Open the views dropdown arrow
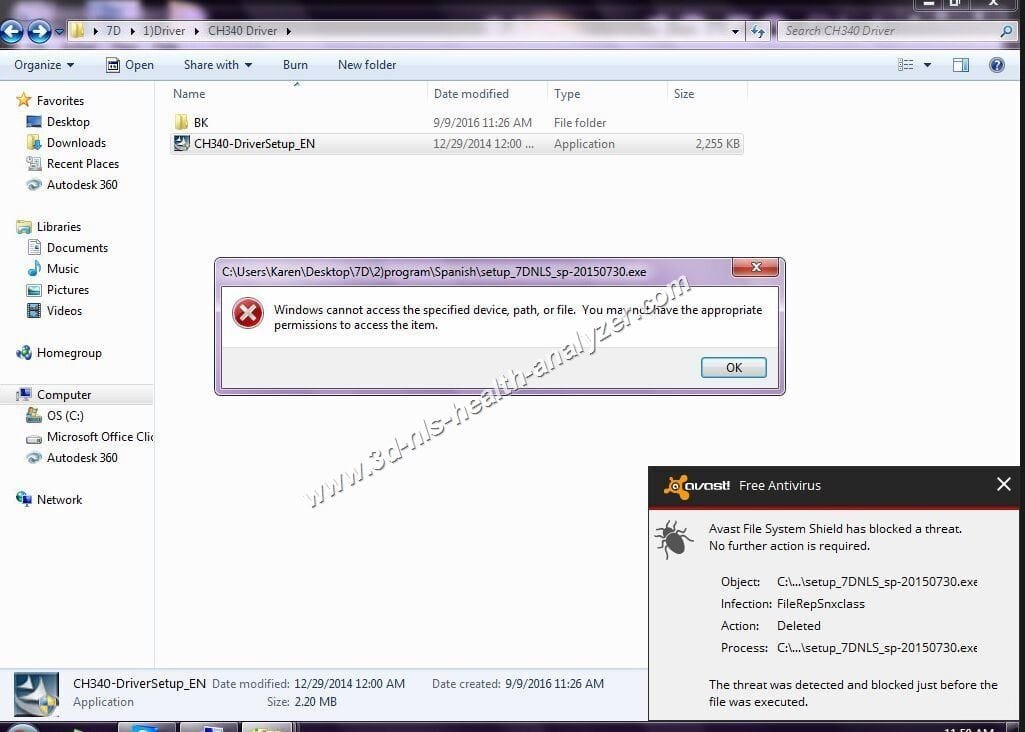1025x732 pixels. [925, 65]
